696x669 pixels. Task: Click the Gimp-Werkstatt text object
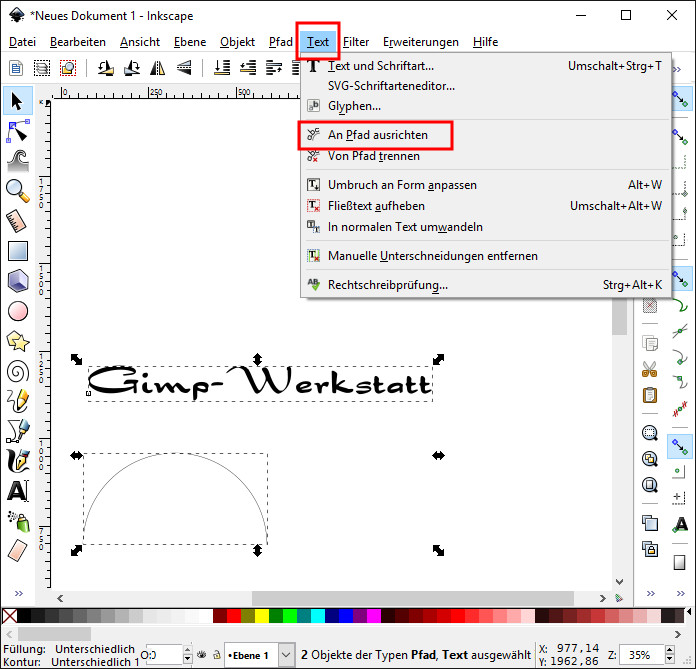[x=260, y=382]
